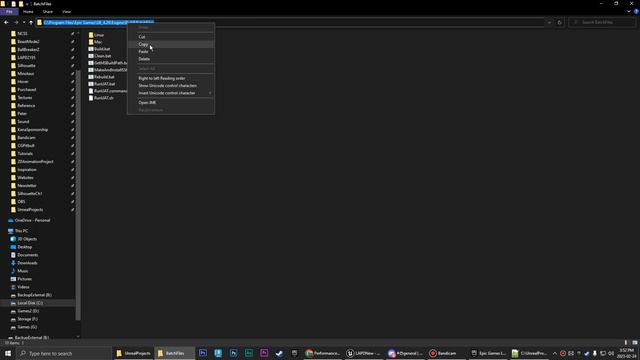Open the address bar history dropdown

tap(549, 22)
